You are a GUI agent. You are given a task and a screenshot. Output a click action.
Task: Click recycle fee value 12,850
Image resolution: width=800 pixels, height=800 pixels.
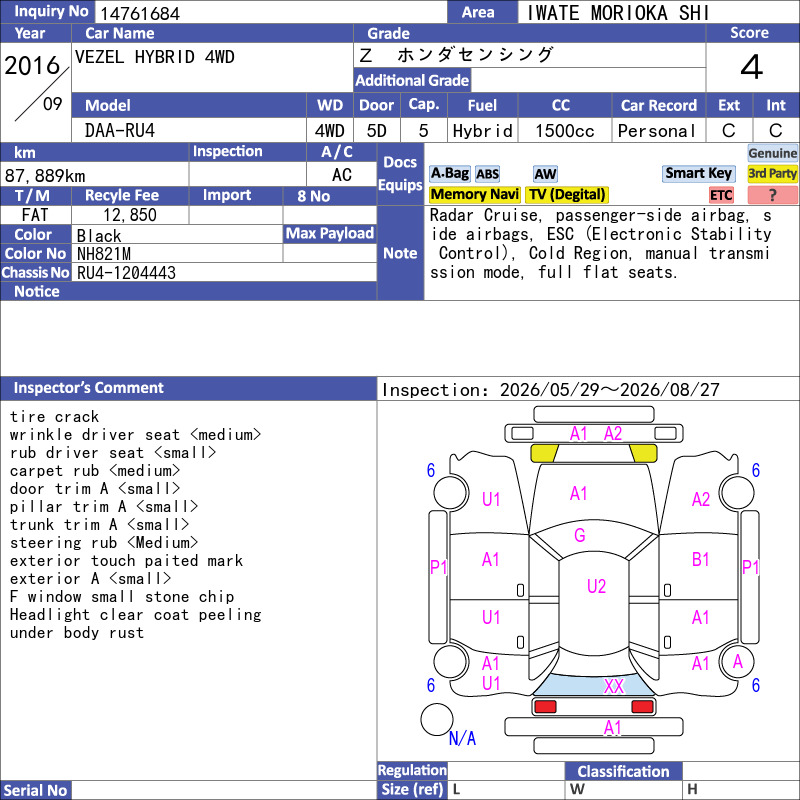130,215
